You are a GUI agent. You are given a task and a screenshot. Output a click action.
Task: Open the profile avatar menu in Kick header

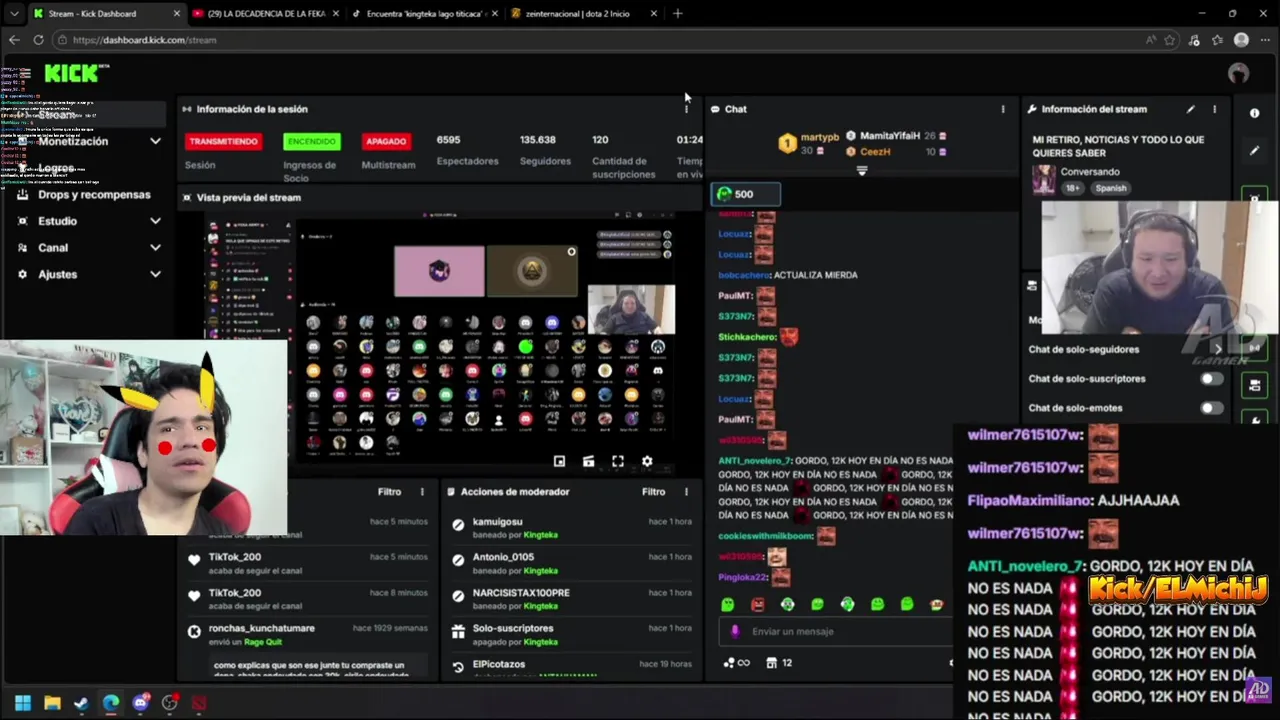(1238, 73)
